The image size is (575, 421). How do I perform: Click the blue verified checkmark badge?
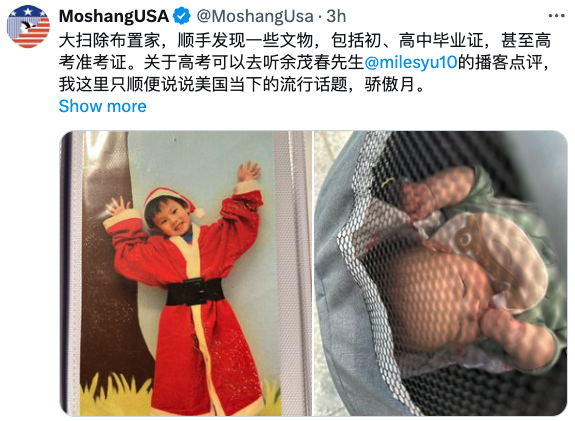[182, 16]
